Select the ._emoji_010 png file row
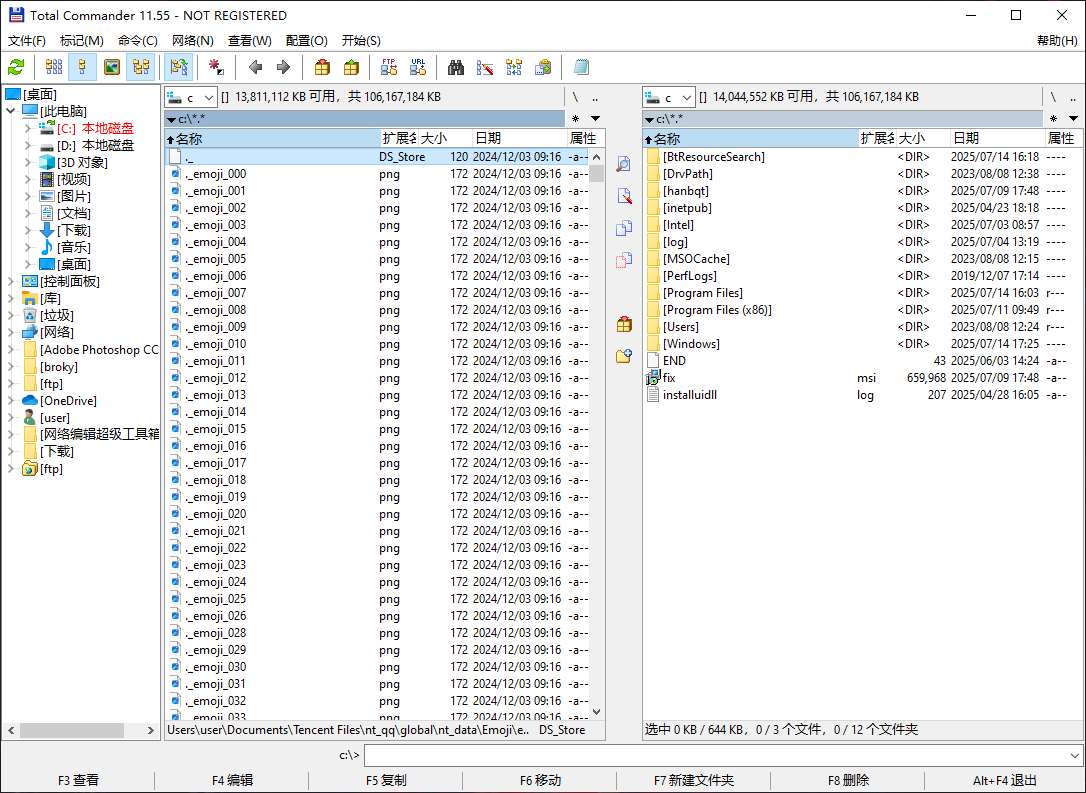The width and height of the screenshot is (1086, 793). 378,344
